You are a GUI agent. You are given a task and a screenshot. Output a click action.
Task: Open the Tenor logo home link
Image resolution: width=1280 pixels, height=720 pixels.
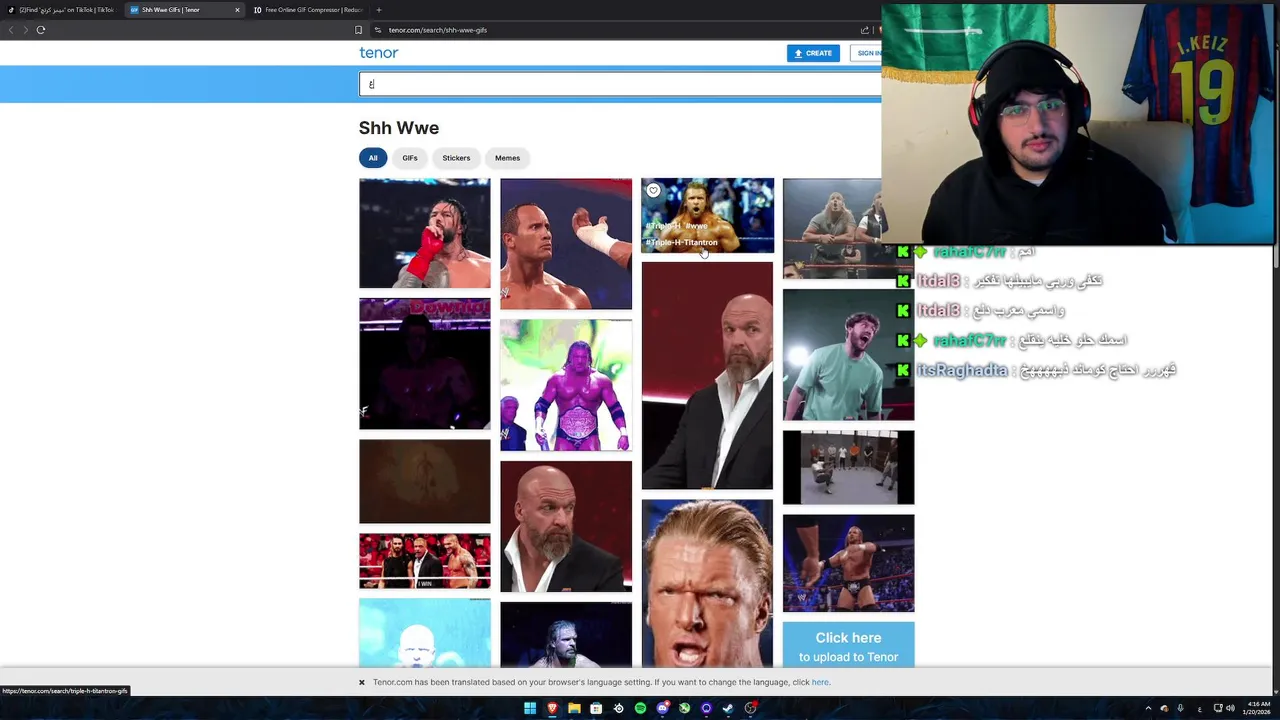(x=378, y=53)
